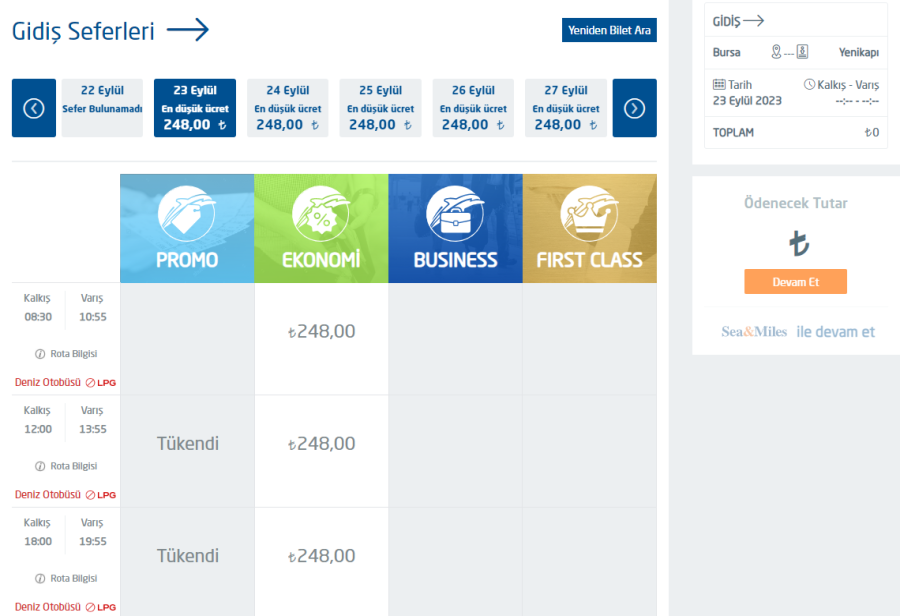Viewport: 900px width, 616px height.
Task: Select the 24 Eylül date tab
Action: point(288,108)
